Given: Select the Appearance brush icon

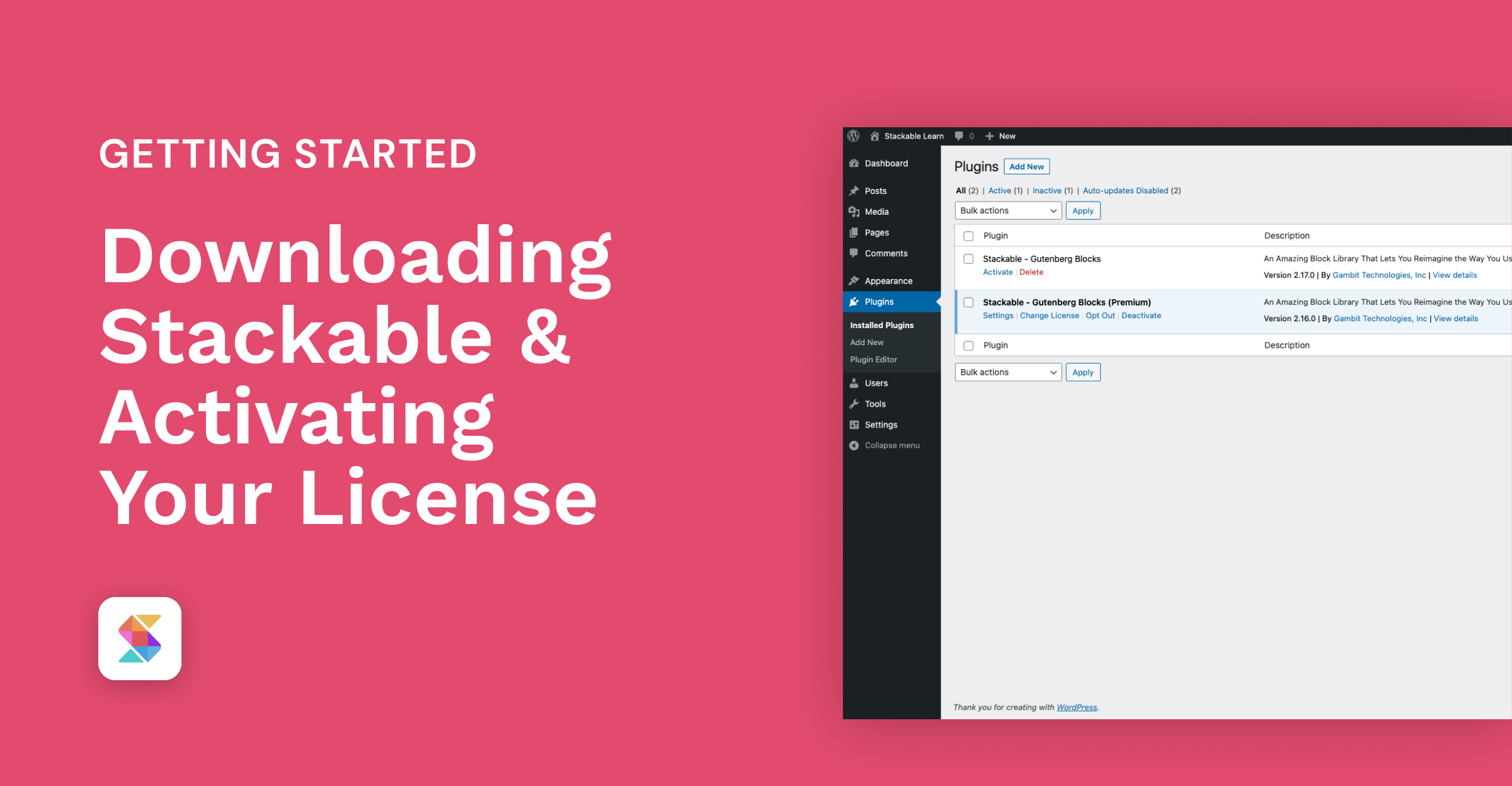Looking at the screenshot, I should tap(854, 281).
